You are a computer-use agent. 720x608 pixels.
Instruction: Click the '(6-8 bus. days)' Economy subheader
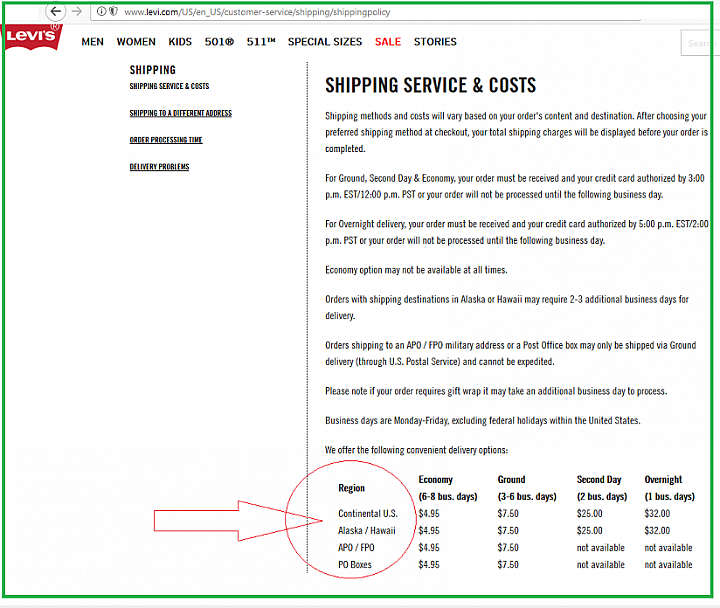pos(448,497)
